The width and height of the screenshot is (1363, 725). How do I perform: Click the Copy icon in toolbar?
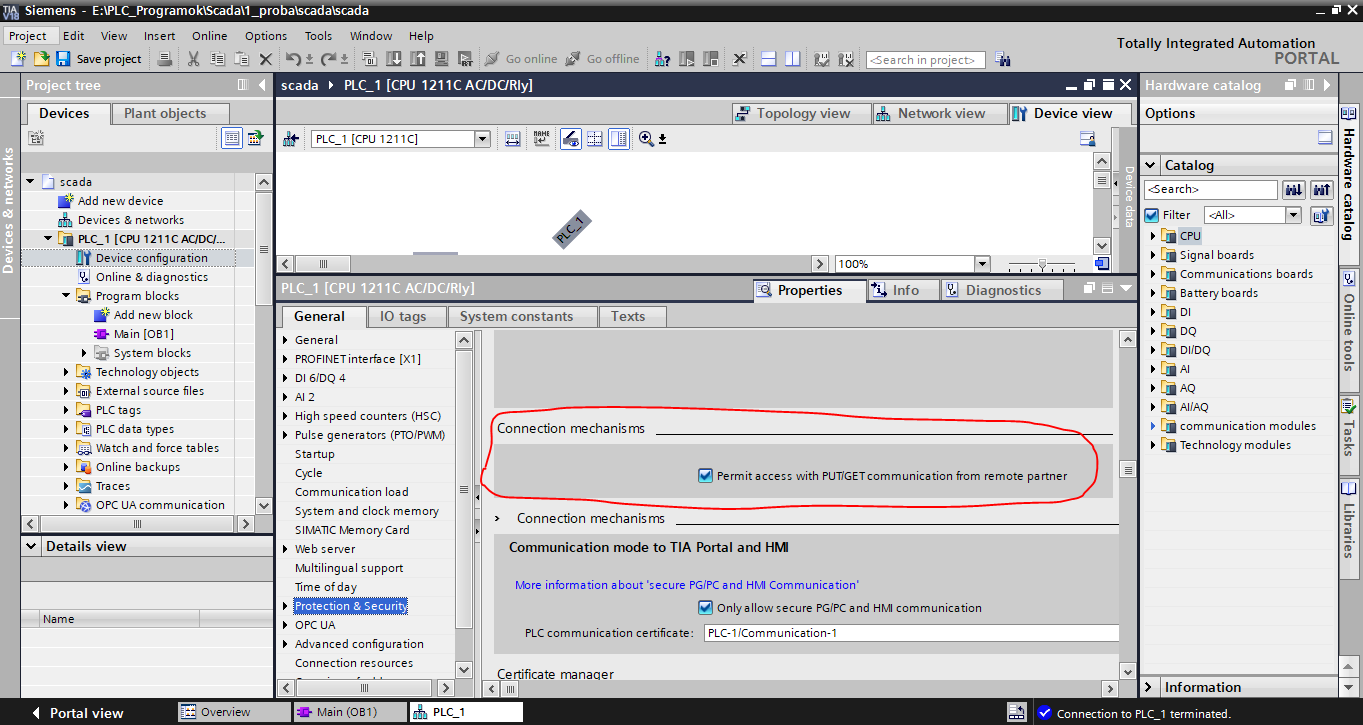tap(217, 59)
